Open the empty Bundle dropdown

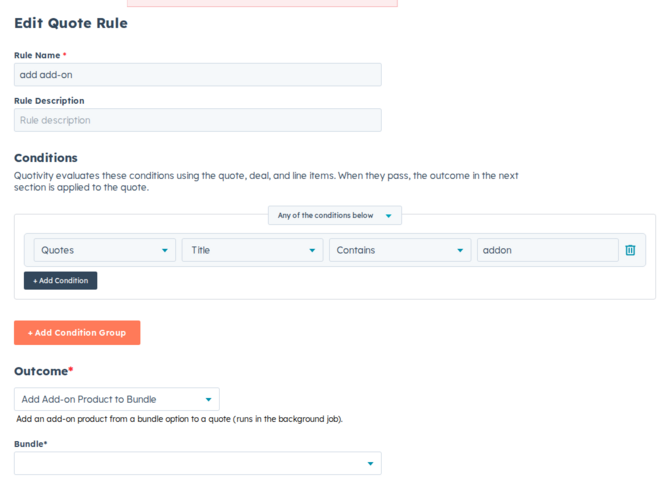[x=197, y=463]
